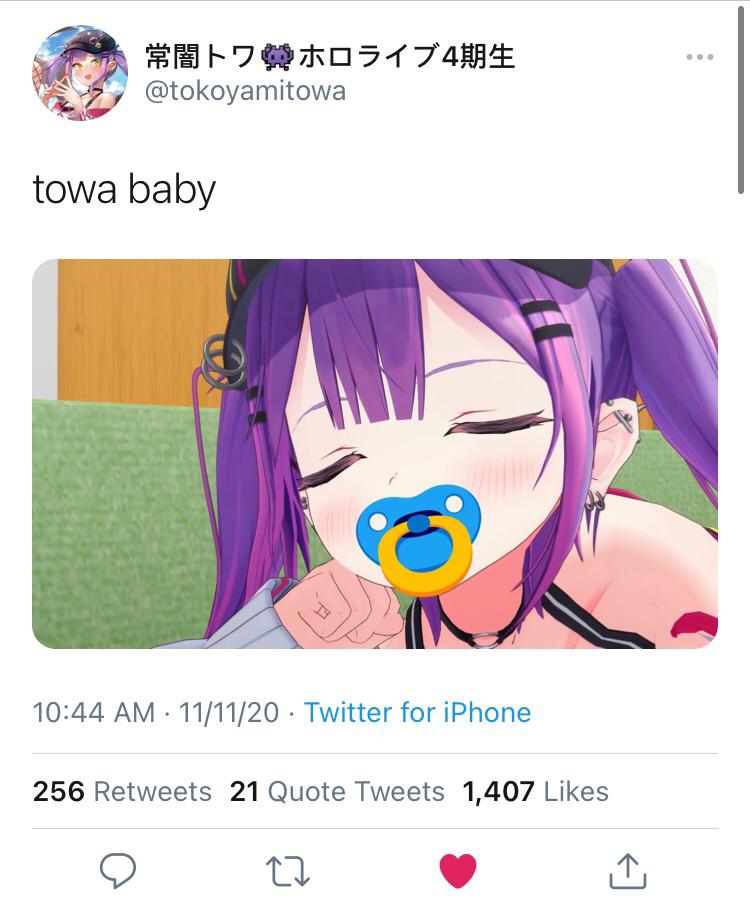
Task: Open the Twitter for iPhone source link
Action: [417, 712]
